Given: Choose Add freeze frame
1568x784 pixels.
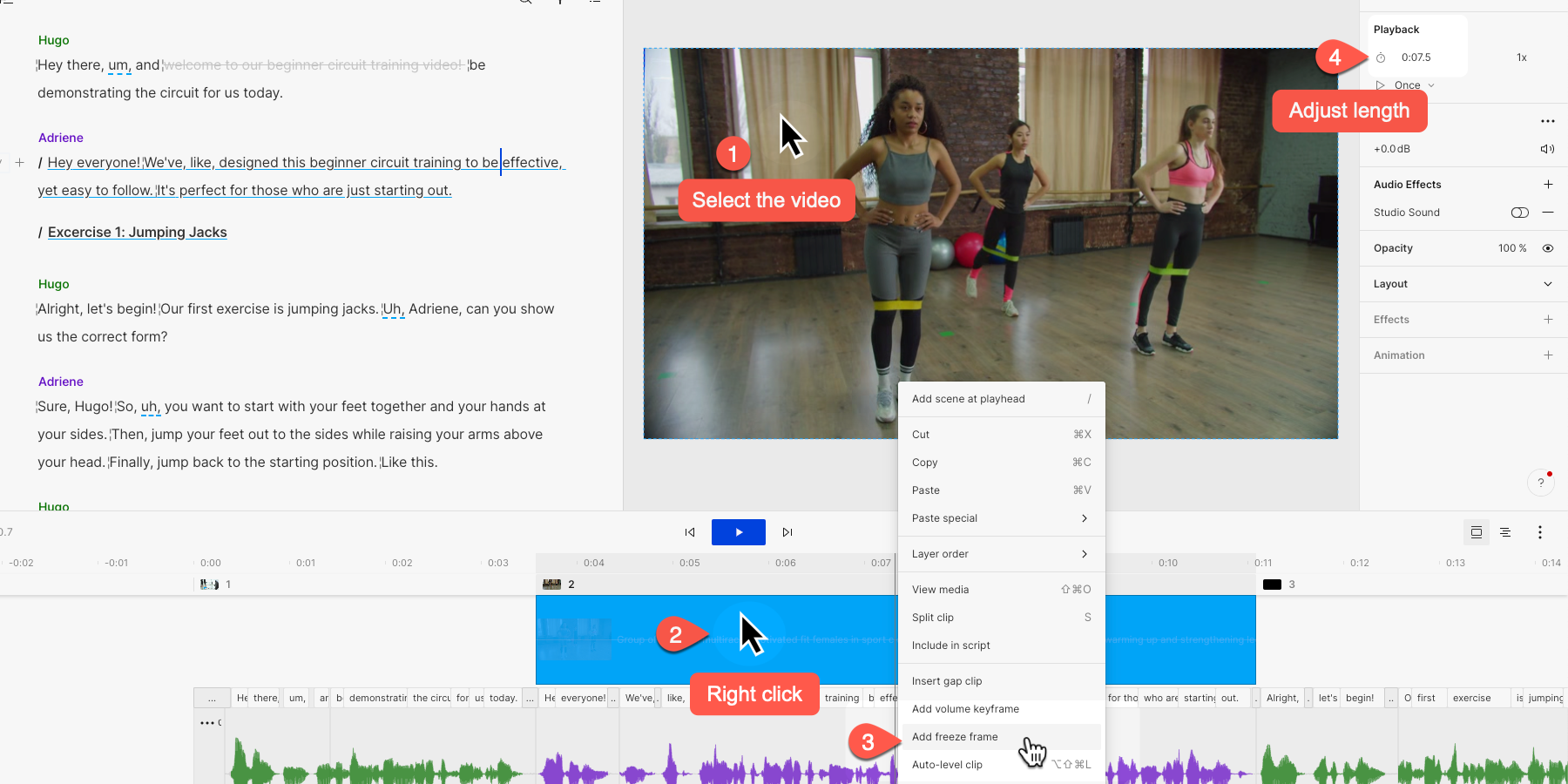Looking at the screenshot, I should 1002,737.
